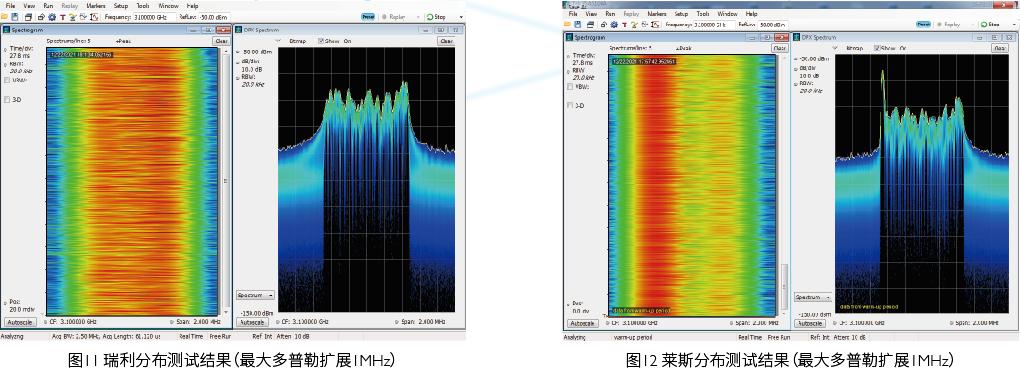Toggle the 3-D checkbox in 图11 Spectrogram
Viewport: 1020px width, 373px height.
(7, 100)
